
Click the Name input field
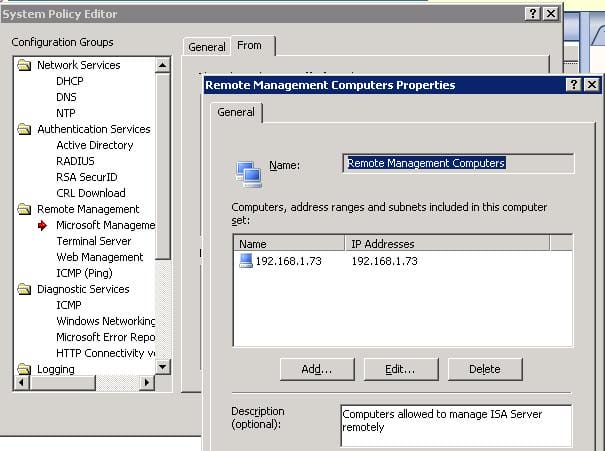[457, 163]
